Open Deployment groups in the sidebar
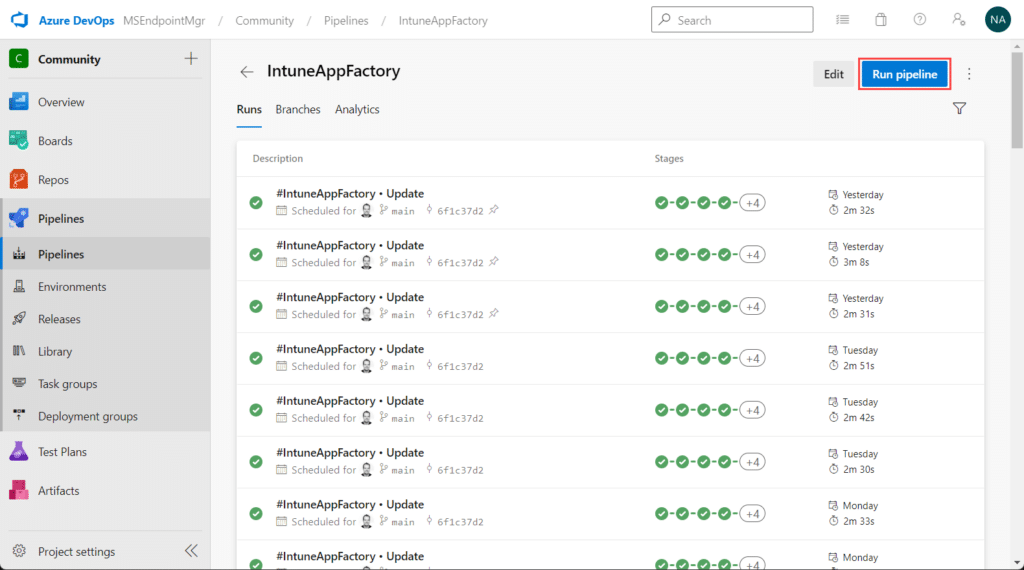The height and width of the screenshot is (570, 1024). [x=106, y=416]
